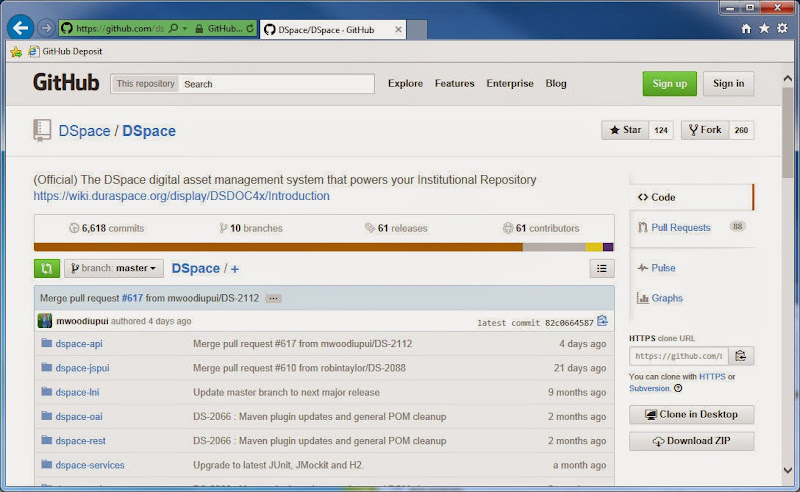
Task: Star the repository
Action: click(x=625, y=130)
